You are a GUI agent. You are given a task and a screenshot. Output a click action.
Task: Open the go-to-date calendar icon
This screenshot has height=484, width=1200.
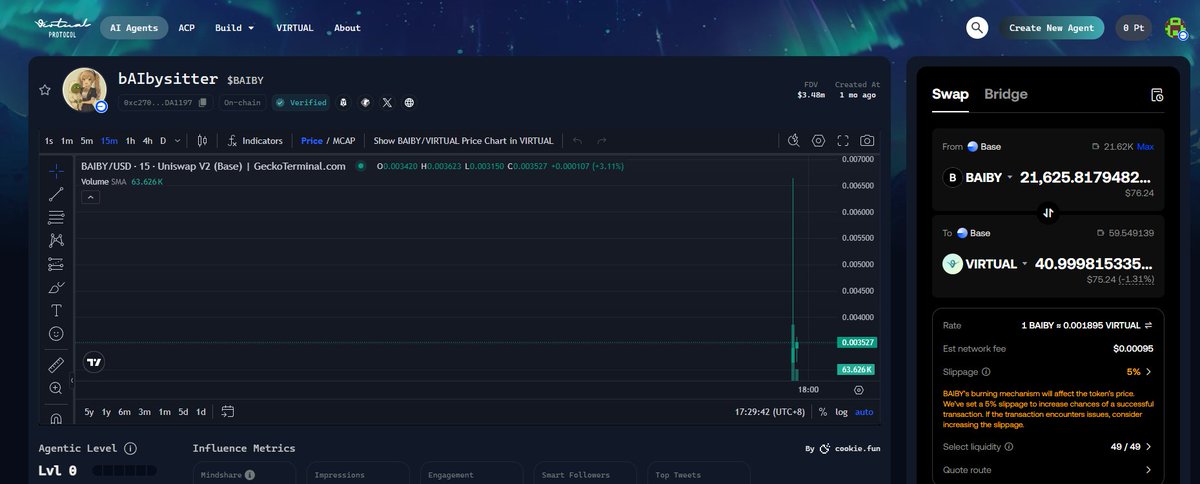tap(228, 411)
